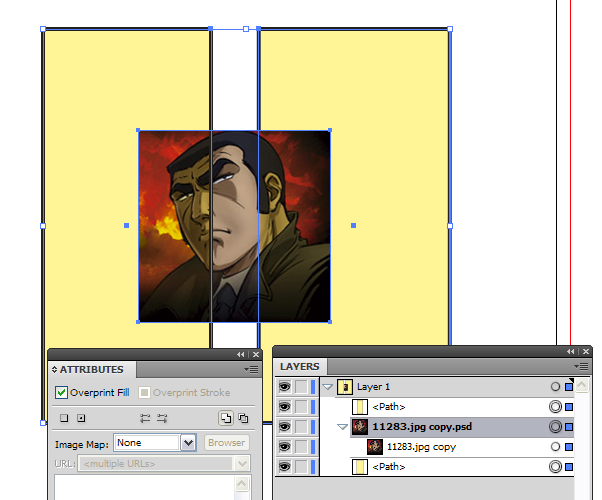Collapse Layer 1 with its disclosure triangle
Screen dimensions: 602x500
pyautogui.click(x=327, y=387)
